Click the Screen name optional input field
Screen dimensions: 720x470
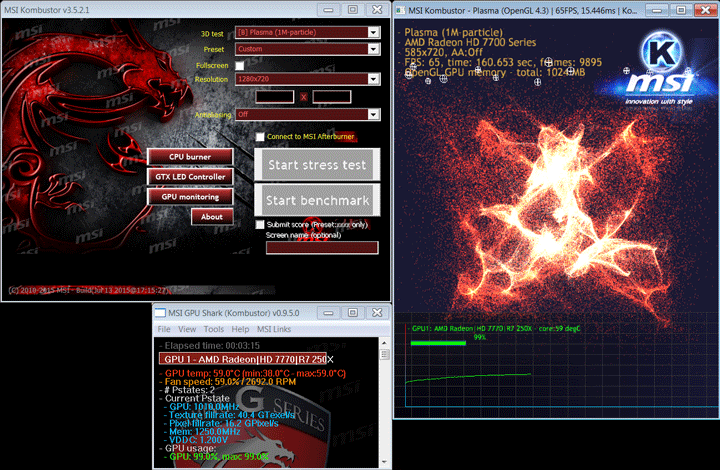(x=322, y=248)
